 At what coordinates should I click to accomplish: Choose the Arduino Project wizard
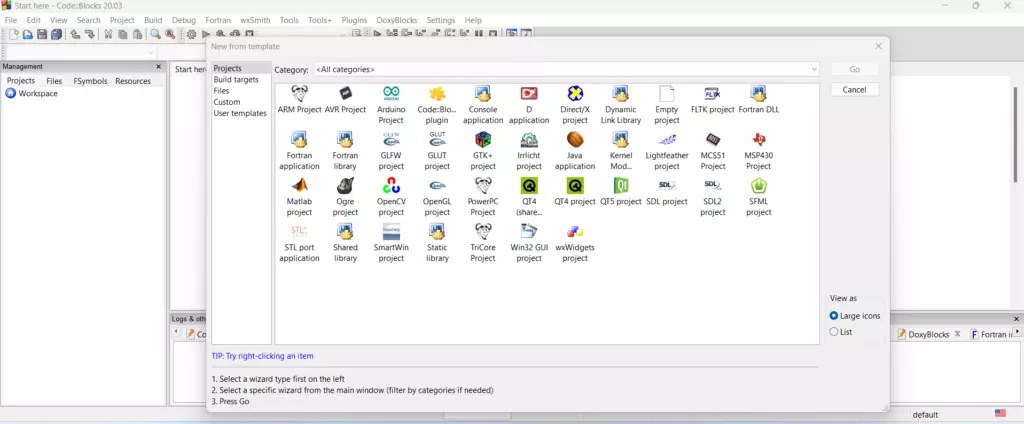391,105
